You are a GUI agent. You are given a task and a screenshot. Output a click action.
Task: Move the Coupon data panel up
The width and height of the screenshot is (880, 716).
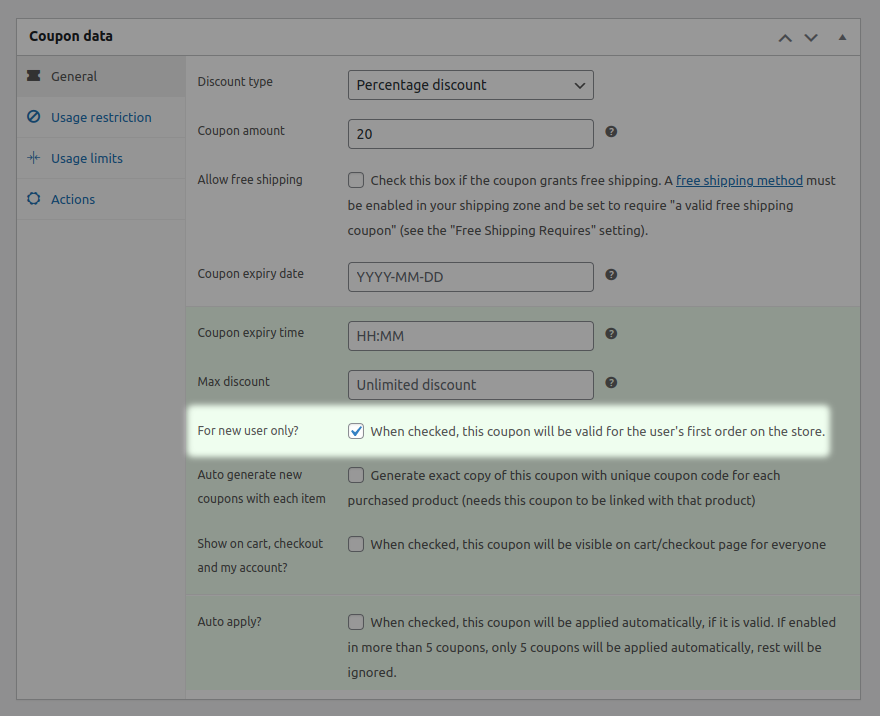[x=785, y=36]
